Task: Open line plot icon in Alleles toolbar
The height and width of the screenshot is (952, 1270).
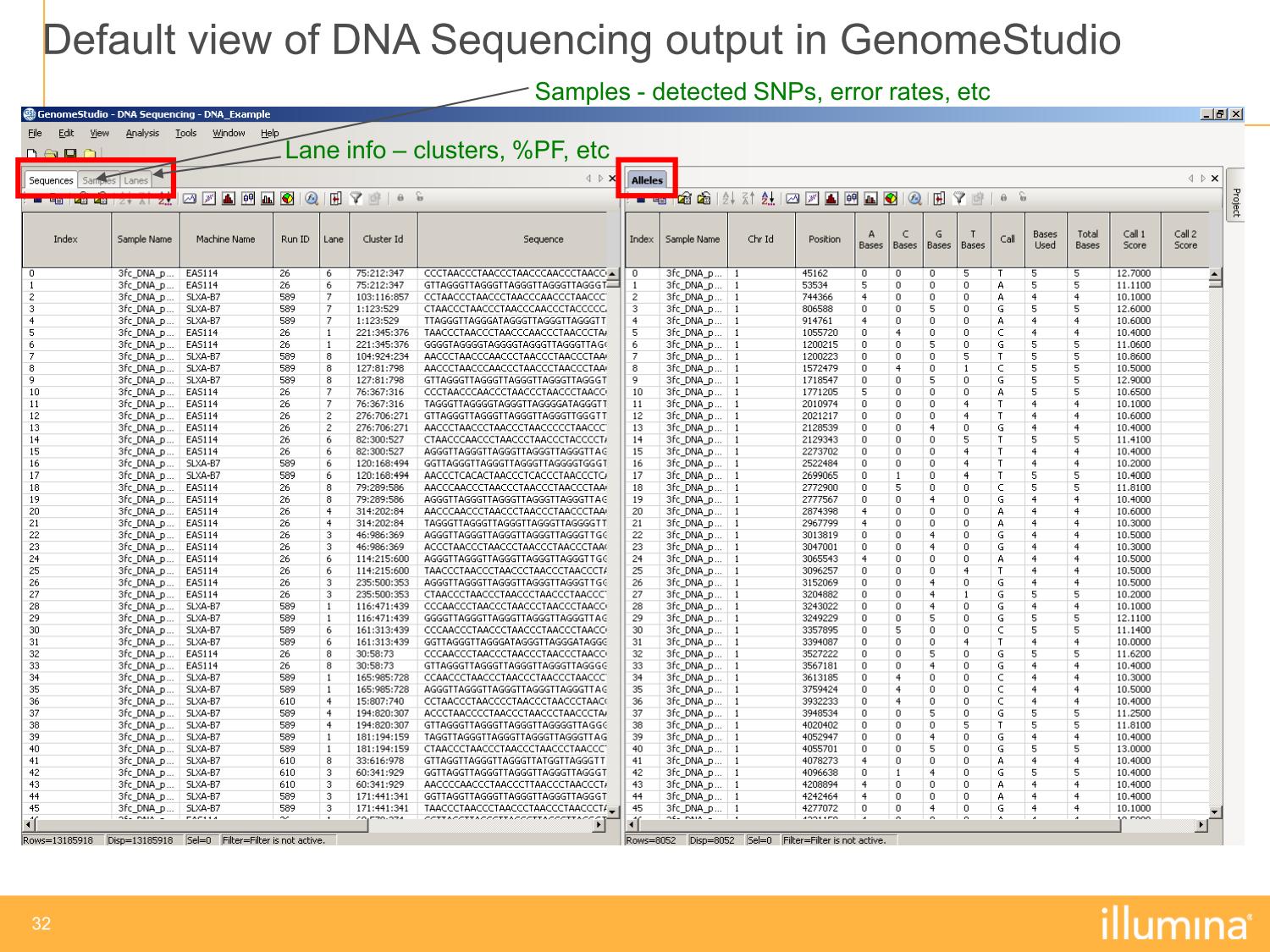Action: pyautogui.click(x=792, y=199)
